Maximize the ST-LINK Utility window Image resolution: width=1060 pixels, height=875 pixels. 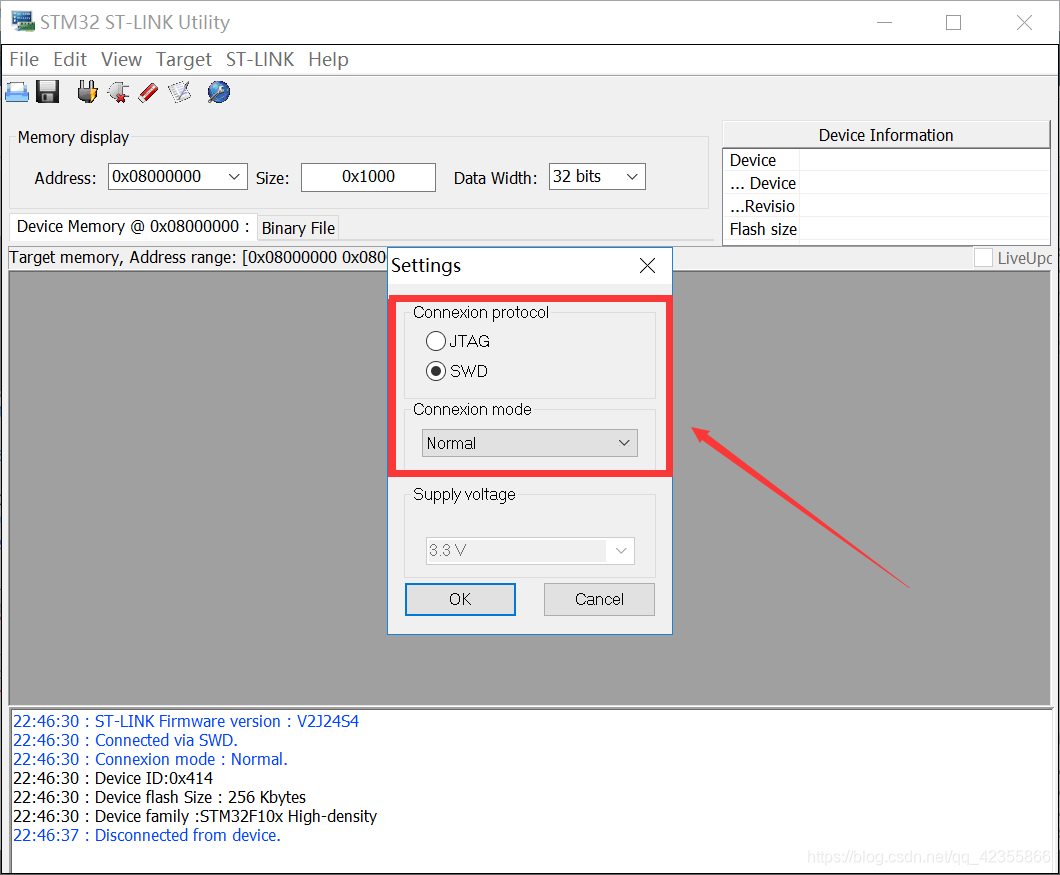[953, 22]
